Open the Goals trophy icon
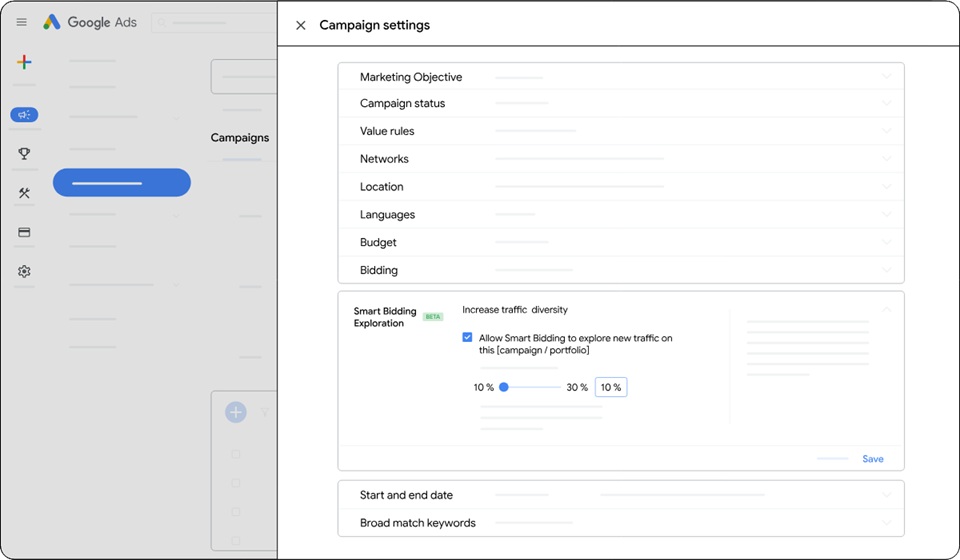This screenshot has height=560, width=960. coord(24,154)
